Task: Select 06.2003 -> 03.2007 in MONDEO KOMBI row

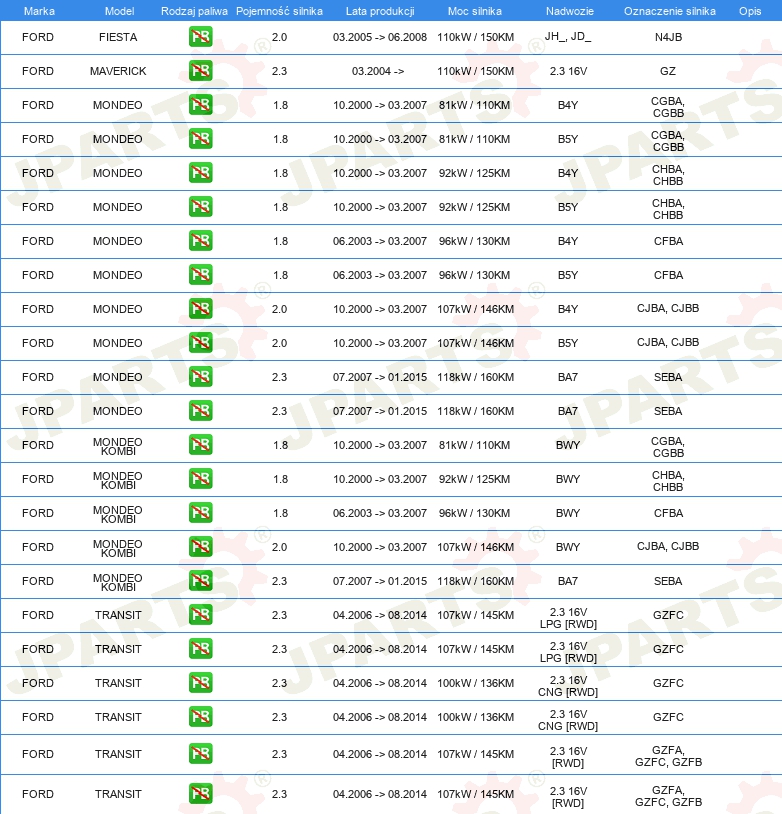Action: pyautogui.click(x=380, y=513)
